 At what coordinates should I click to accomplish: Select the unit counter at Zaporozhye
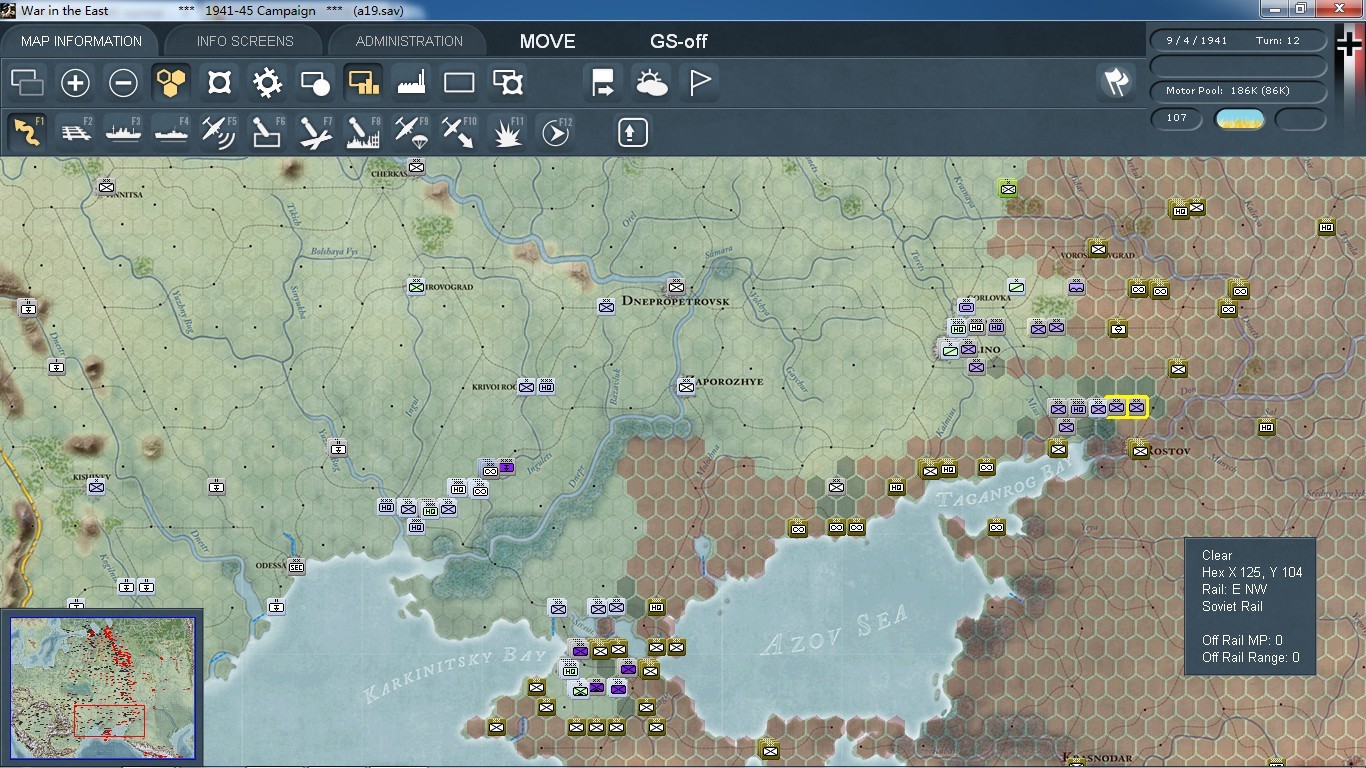coord(686,386)
